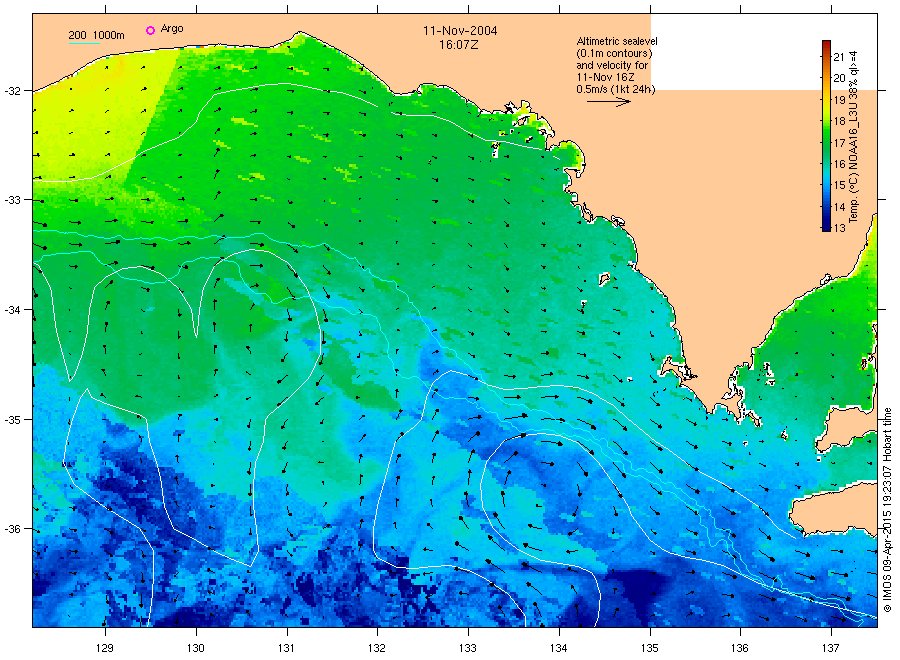900x660 pixels.
Task: Click the temperature color bar
Action: (826, 136)
